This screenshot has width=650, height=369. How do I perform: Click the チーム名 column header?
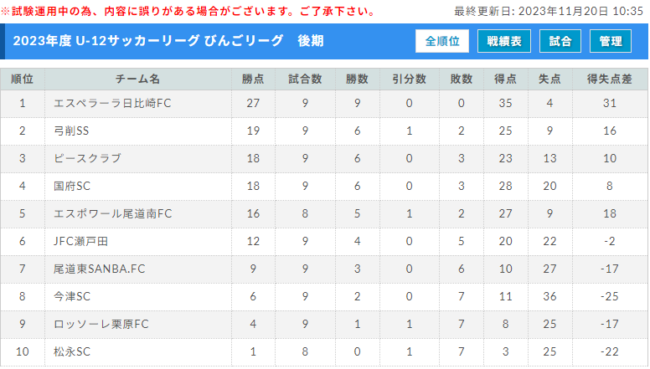click(138, 79)
